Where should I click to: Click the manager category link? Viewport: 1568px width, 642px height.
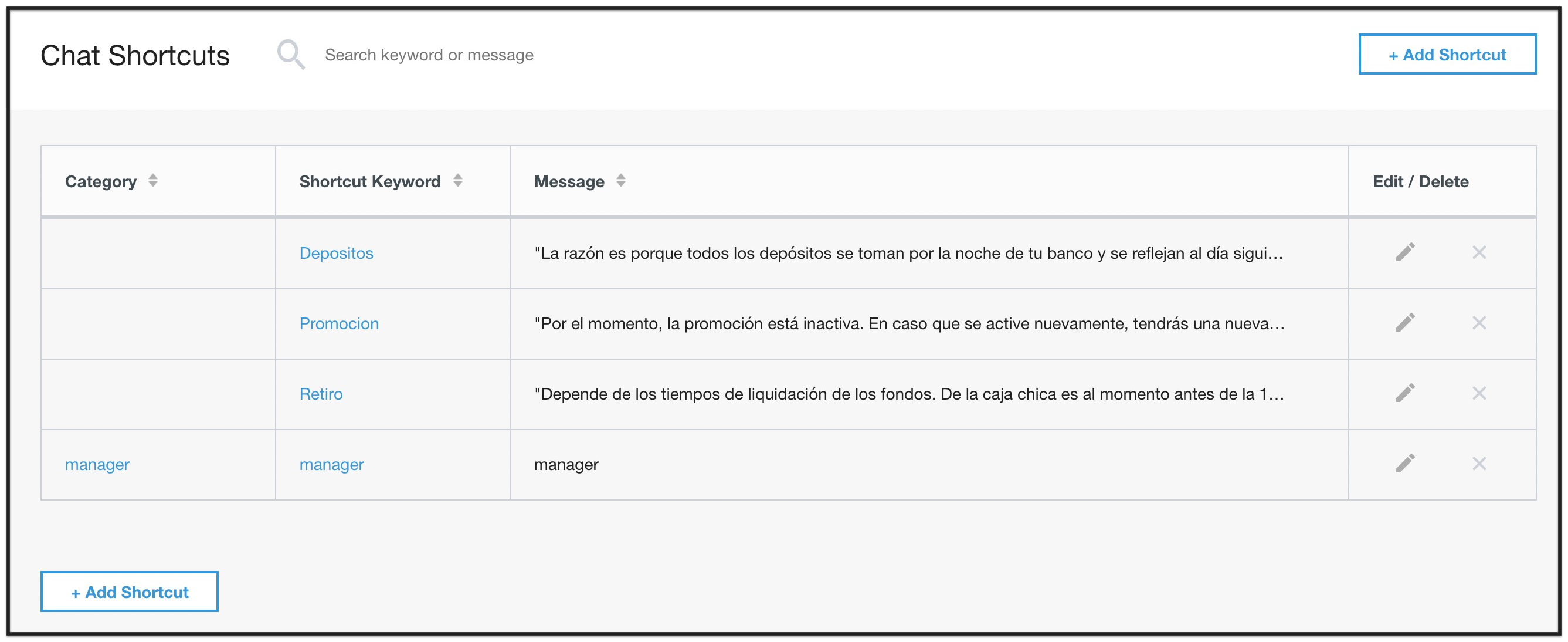97,465
